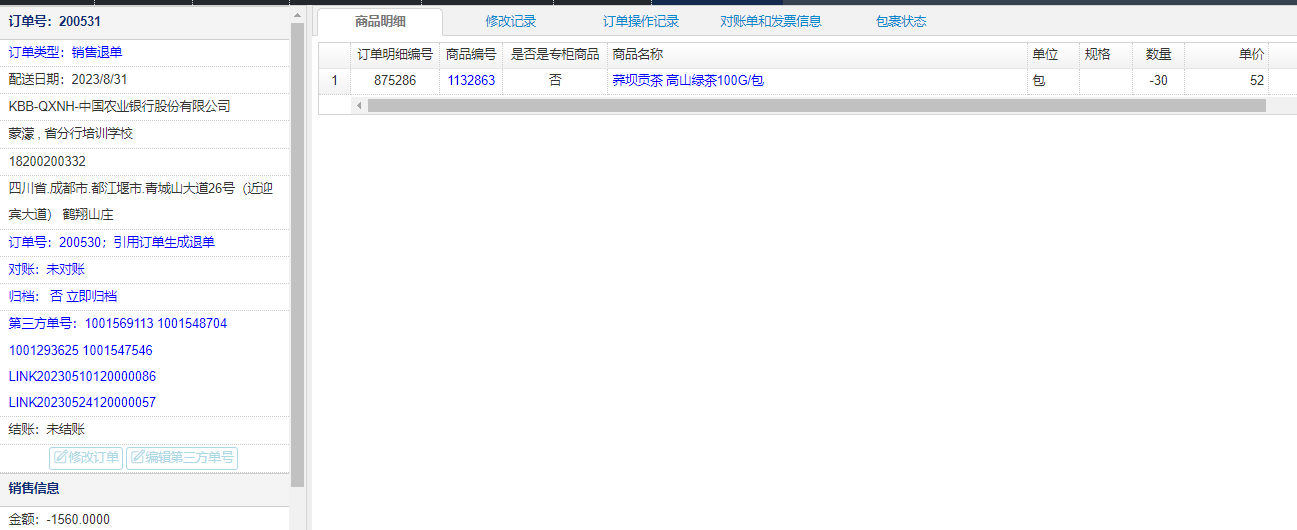Click the left panel vertical scrollbar thumb
Image resolution: width=1297 pixels, height=530 pixels.
(x=297, y=255)
